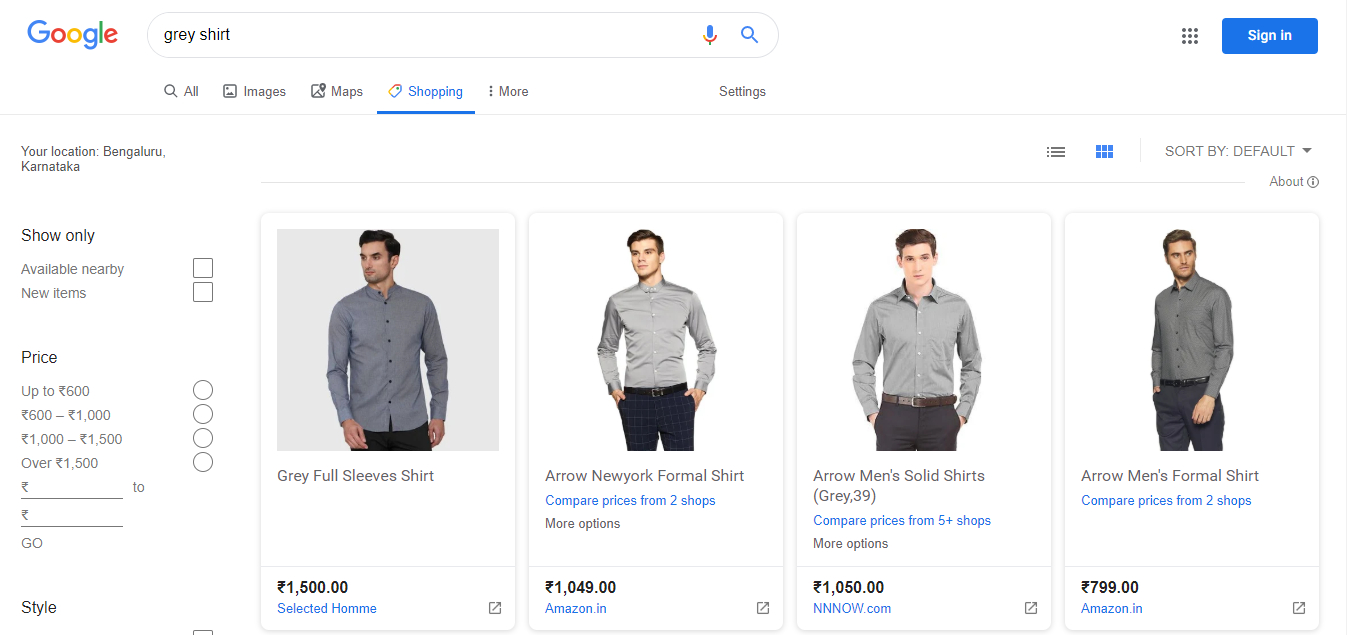Expand More options under Arrow Newyork shirt
The height and width of the screenshot is (635, 1347).
(x=582, y=523)
